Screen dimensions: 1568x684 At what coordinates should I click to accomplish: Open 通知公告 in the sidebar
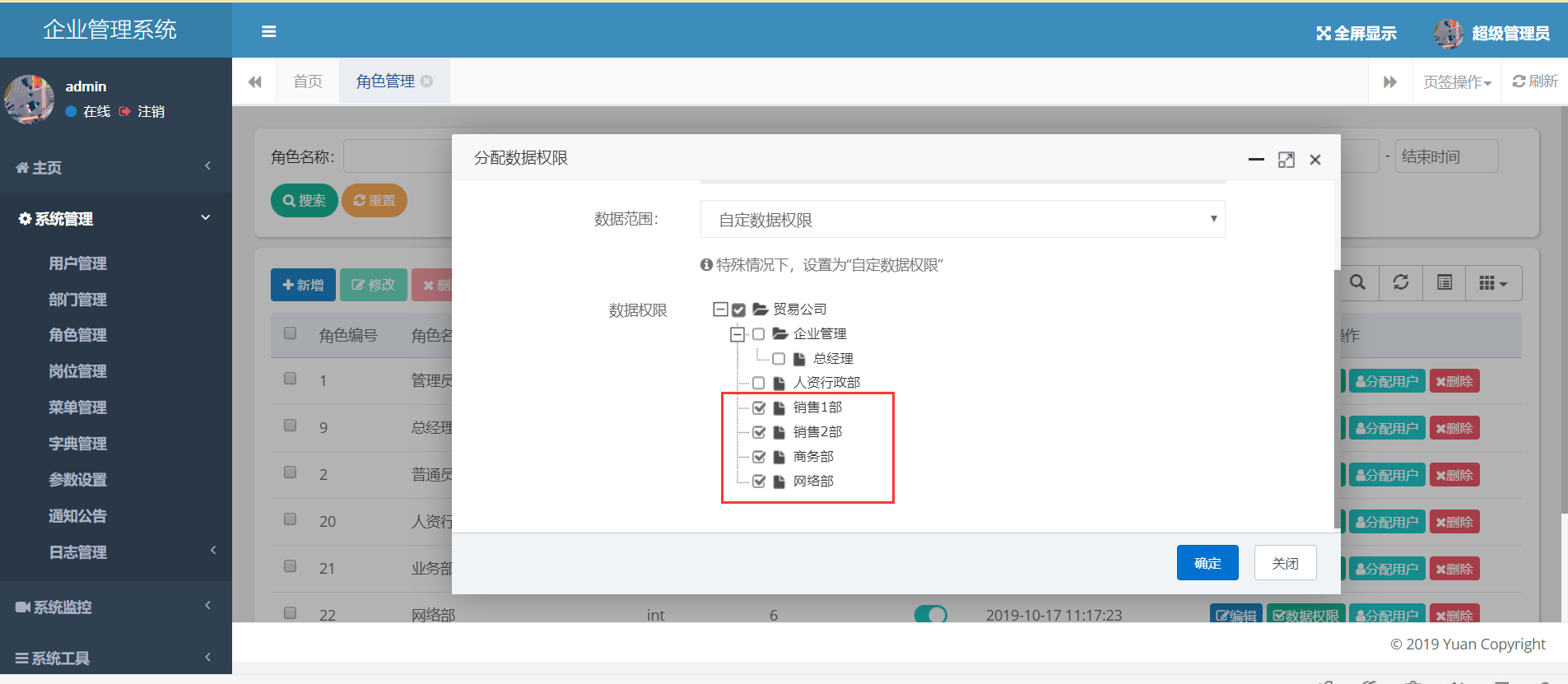click(x=77, y=516)
